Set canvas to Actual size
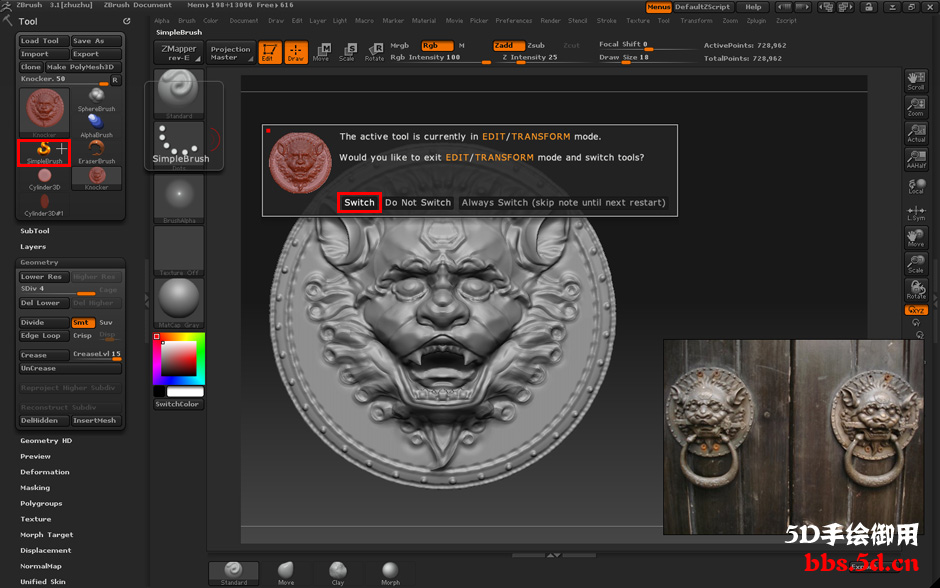 pyautogui.click(x=916, y=133)
